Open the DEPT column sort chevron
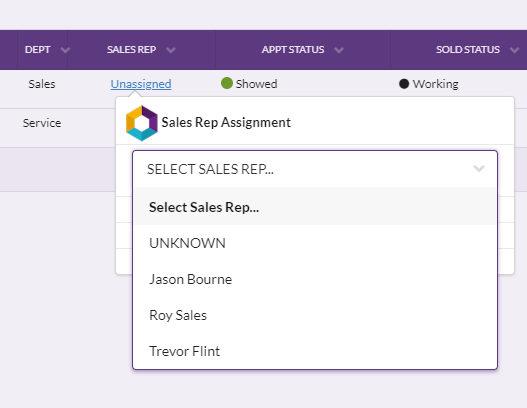This screenshot has width=527, height=408. [x=65, y=50]
